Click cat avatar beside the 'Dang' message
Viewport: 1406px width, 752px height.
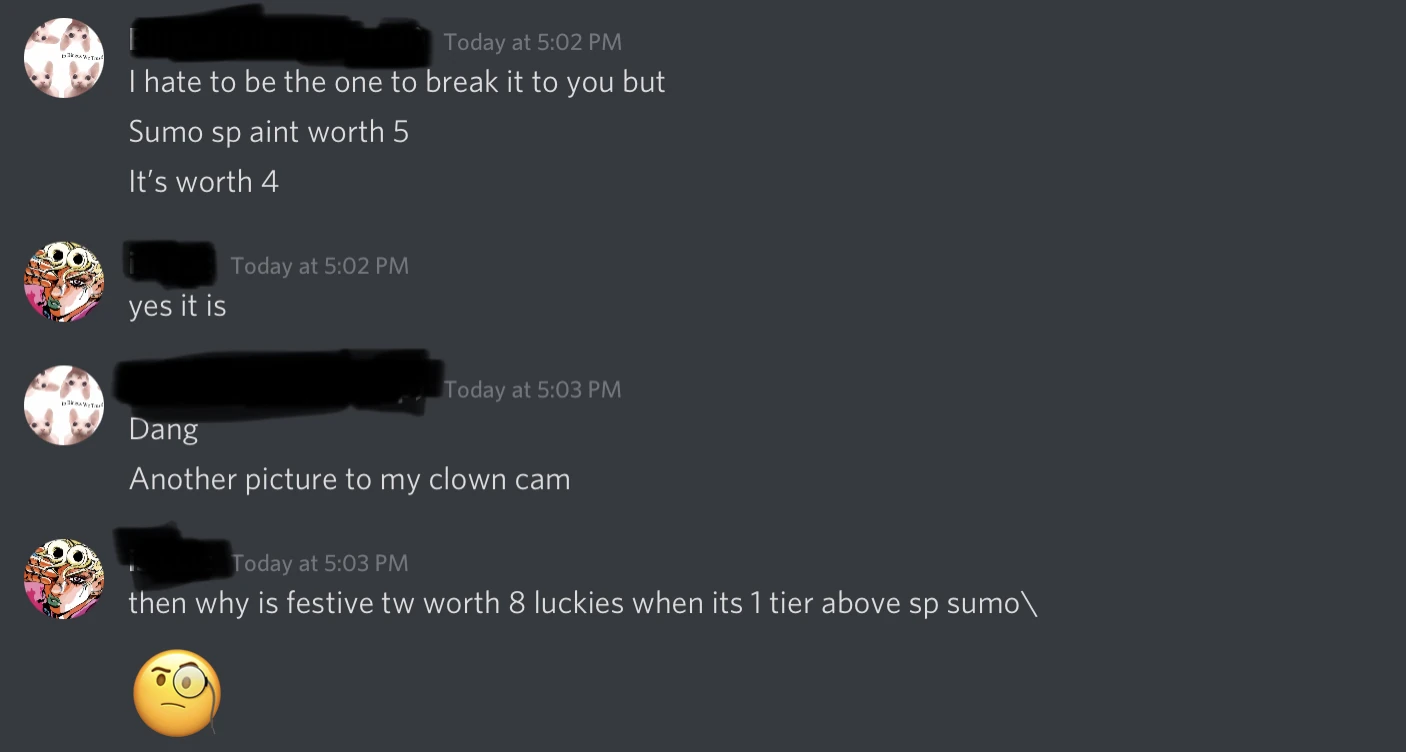coord(64,405)
